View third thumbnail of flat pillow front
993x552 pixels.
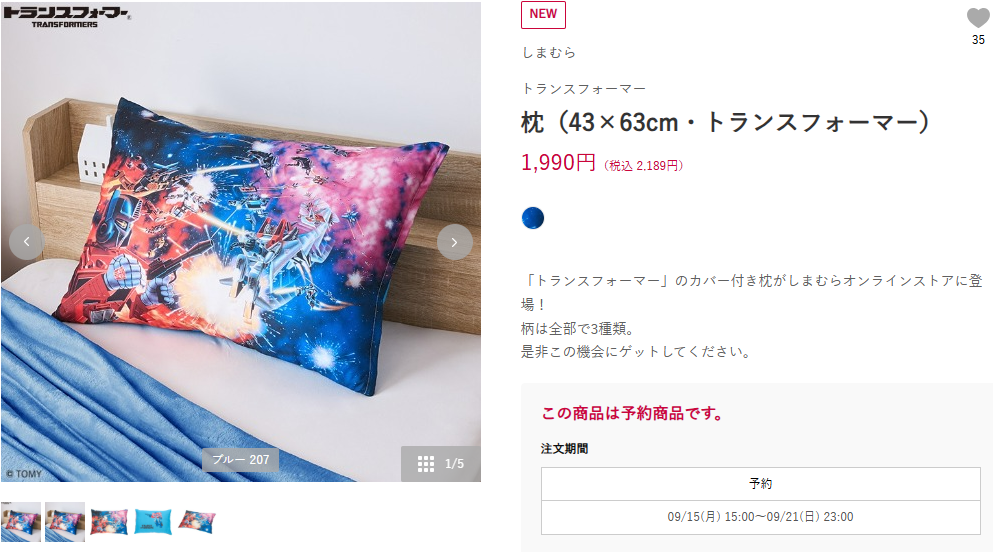click(109, 522)
